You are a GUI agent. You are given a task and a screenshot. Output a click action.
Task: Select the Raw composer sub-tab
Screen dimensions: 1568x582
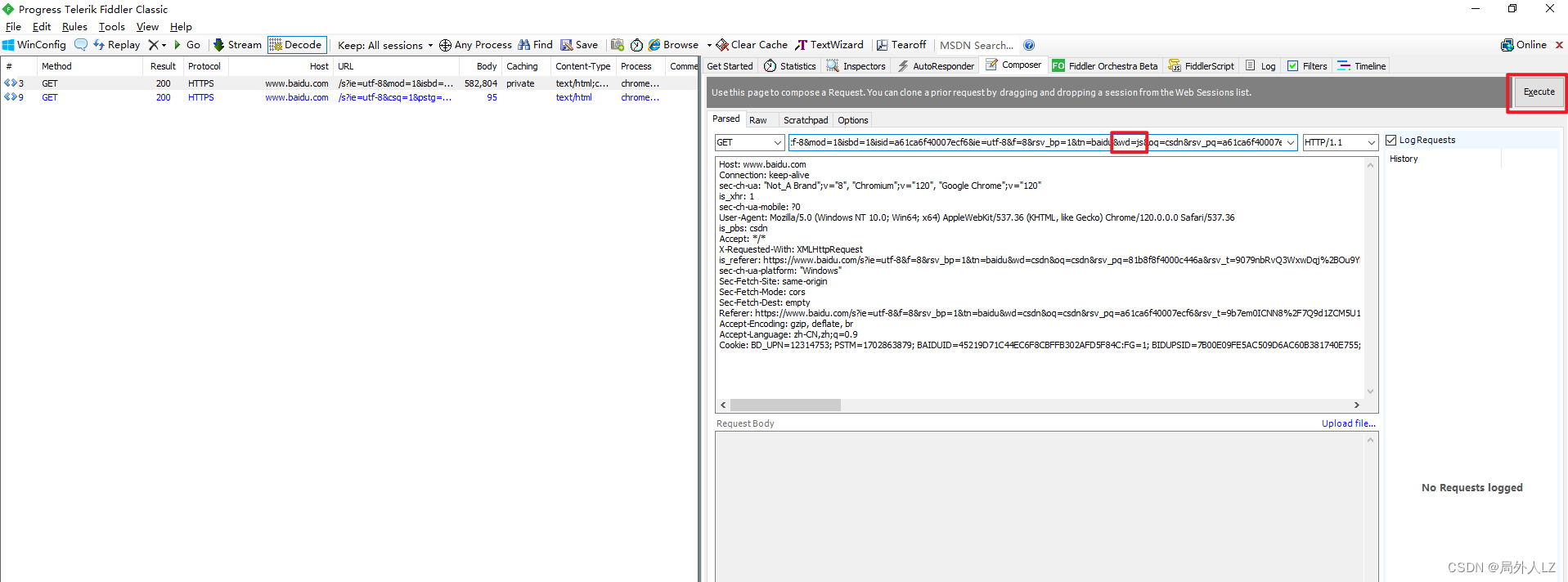tap(758, 120)
